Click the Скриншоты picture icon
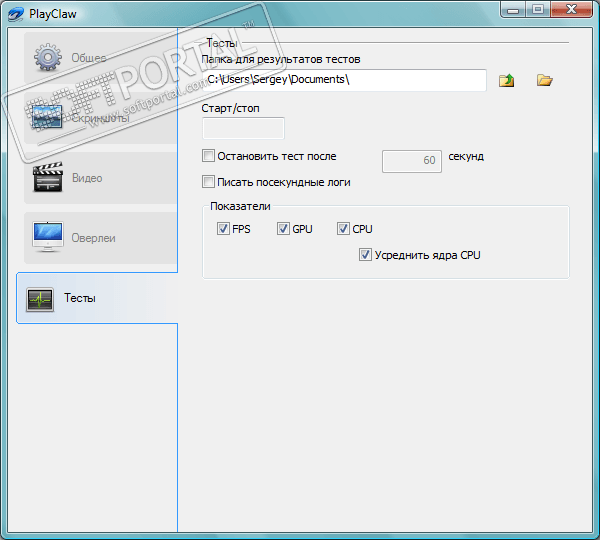 pyautogui.click(x=47, y=117)
